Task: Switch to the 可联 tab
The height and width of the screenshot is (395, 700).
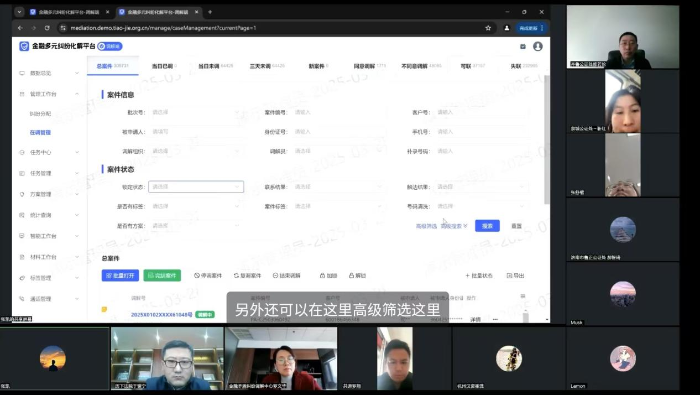Action: 472,66
